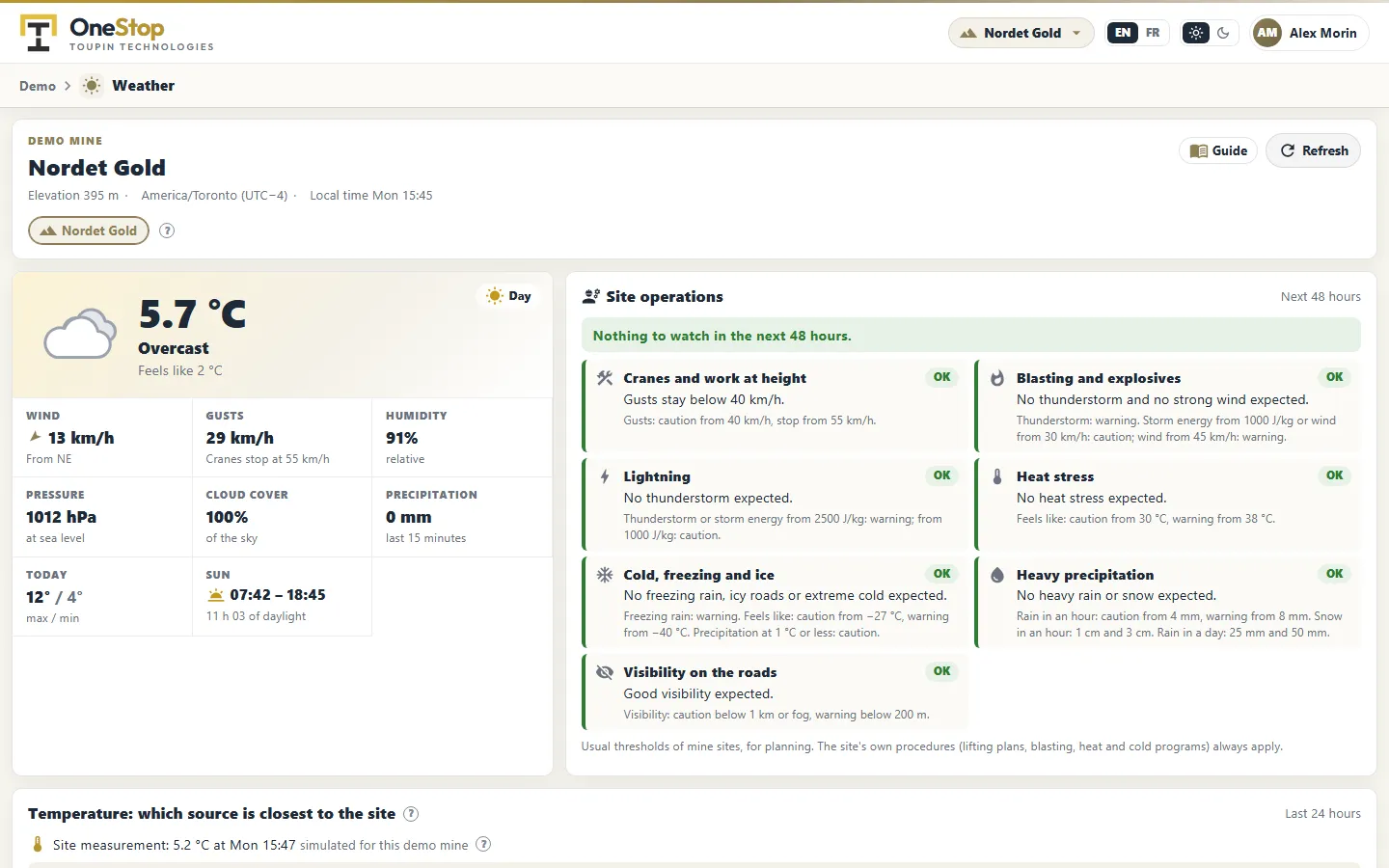The image size is (1389, 868).
Task: Open help icon beside Nordet Gold chip
Action: click(x=167, y=231)
